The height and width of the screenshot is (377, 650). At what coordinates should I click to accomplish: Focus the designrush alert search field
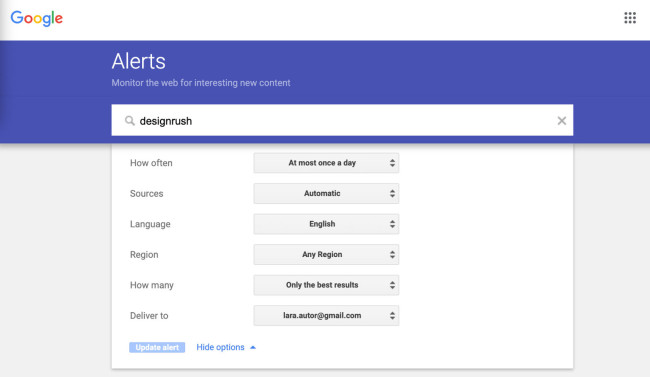(x=342, y=120)
